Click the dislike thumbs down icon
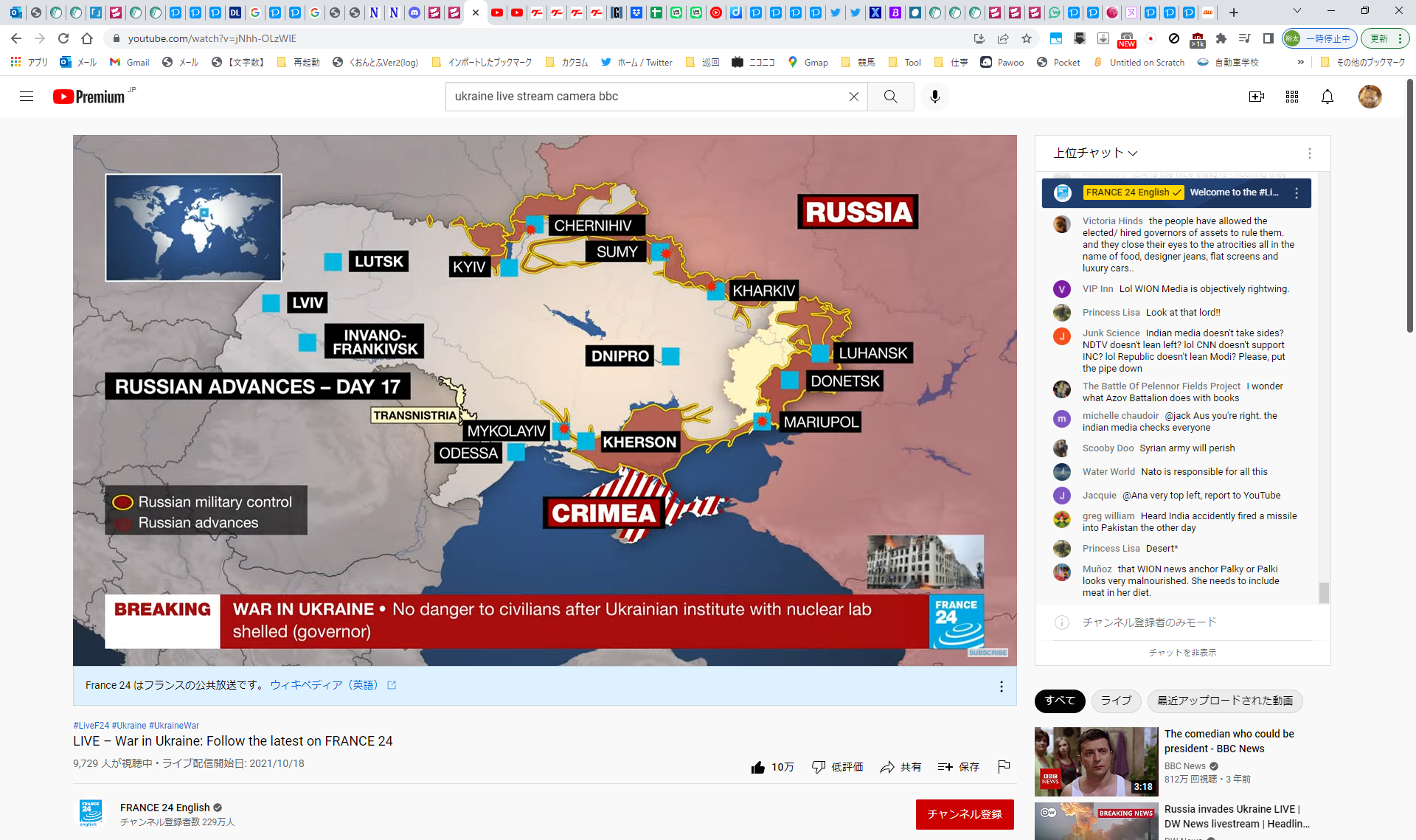1416x840 pixels. 818,767
